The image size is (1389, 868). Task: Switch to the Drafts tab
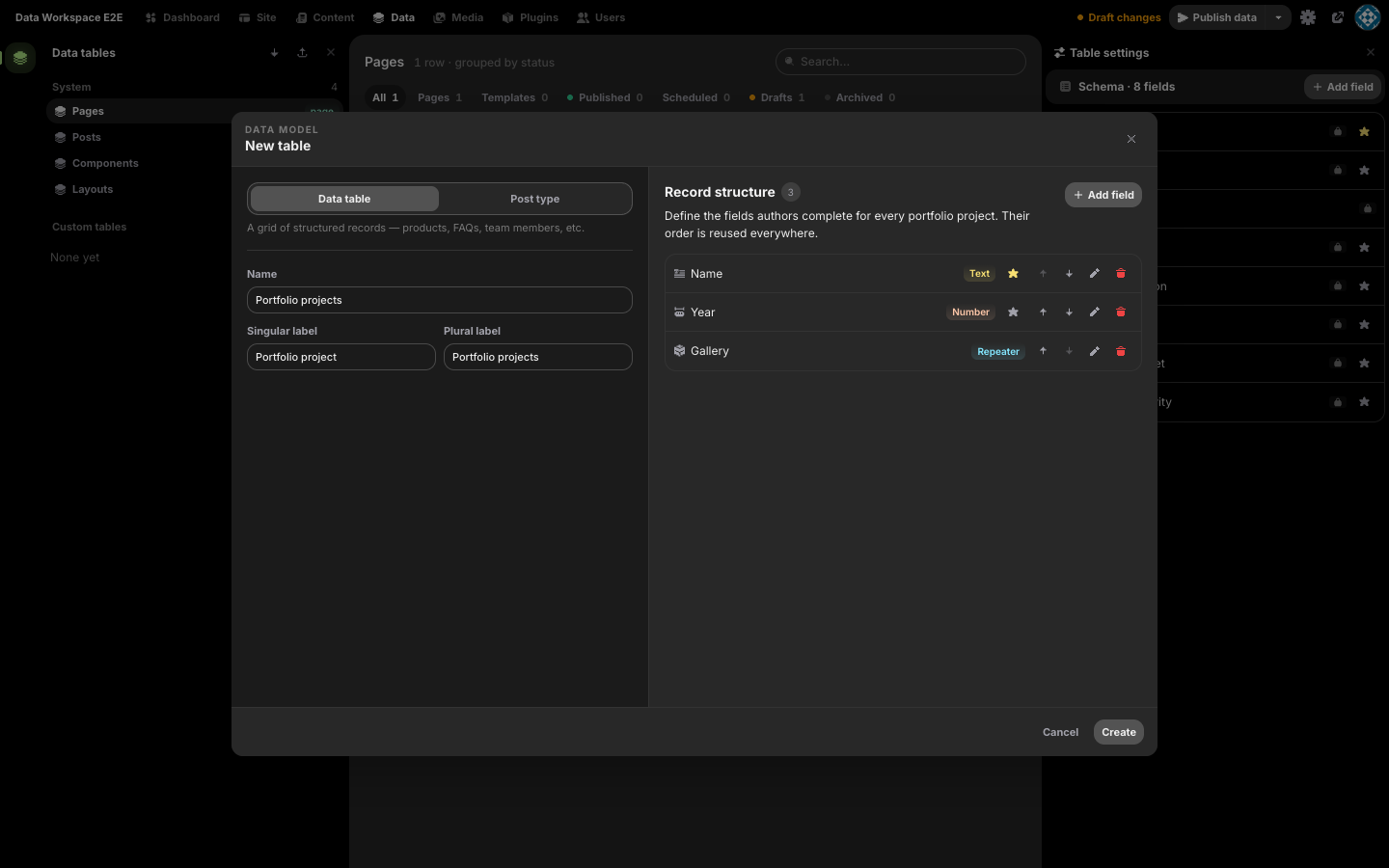click(776, 97)
